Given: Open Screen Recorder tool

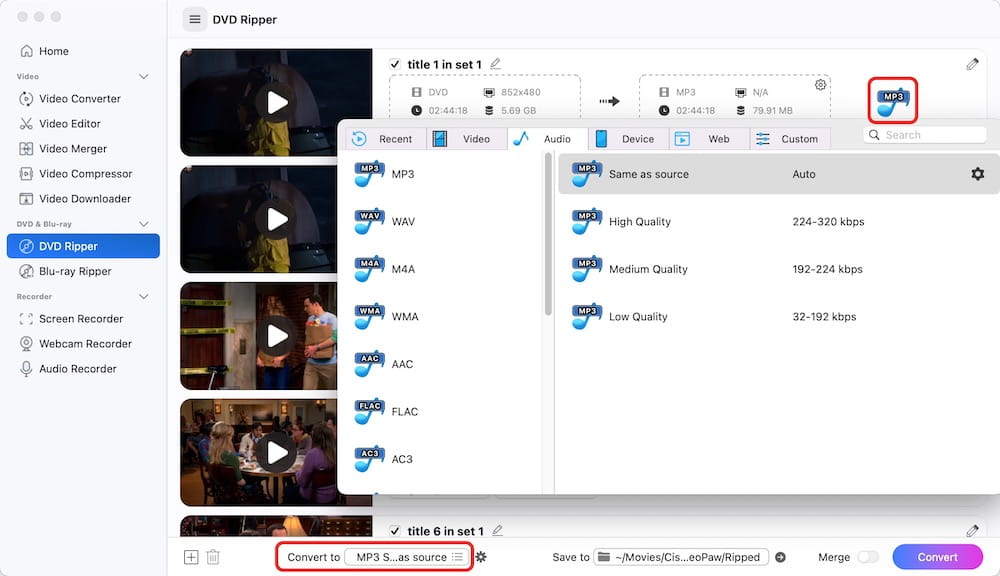Looking at the screenshot, I should (x=71, y=318).
